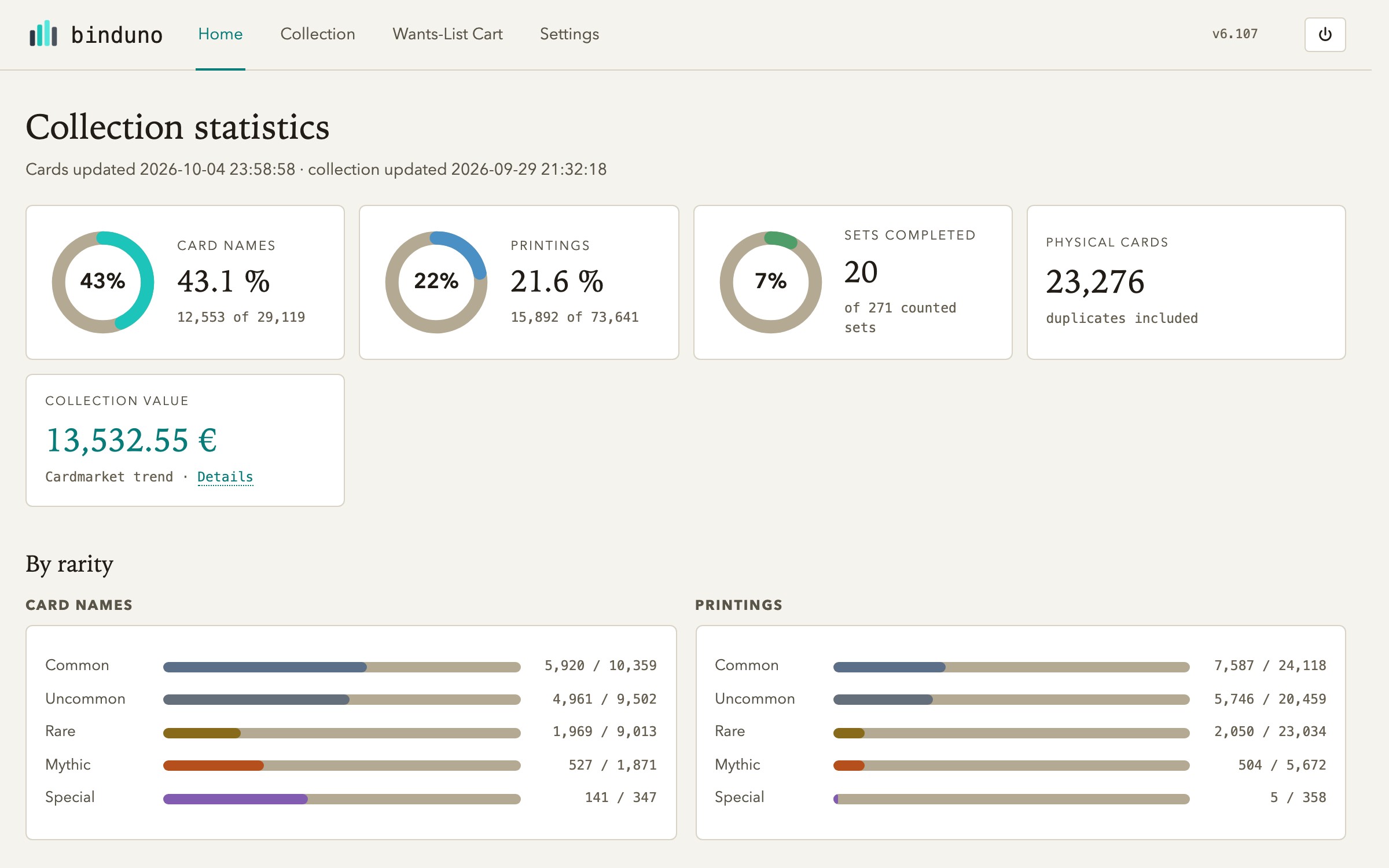Screen dimensions: 1389x868
Task: Click the '504 / 5,672' value
Action: click(1283, 765)
